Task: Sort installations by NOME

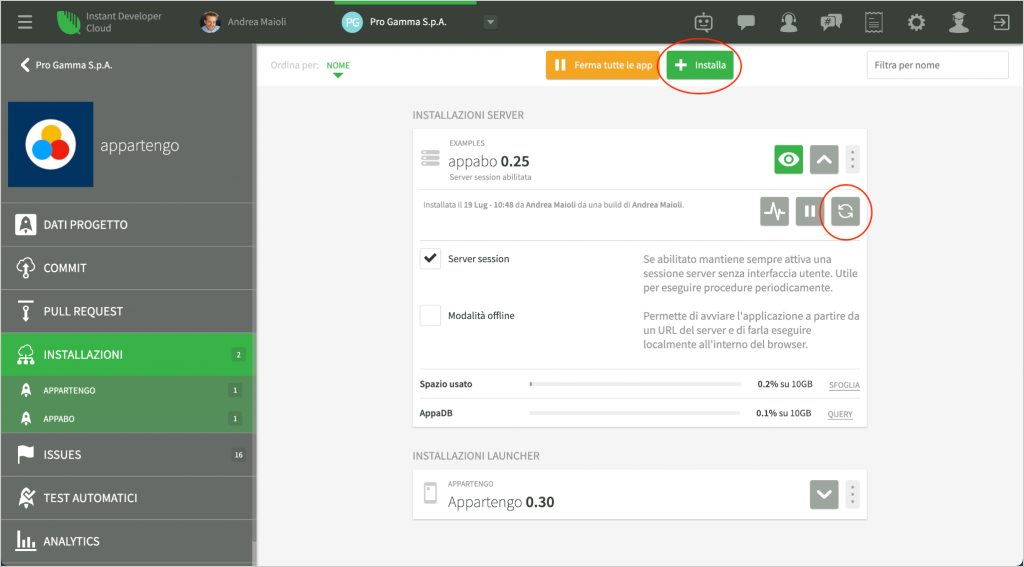Action: point(338,65)
